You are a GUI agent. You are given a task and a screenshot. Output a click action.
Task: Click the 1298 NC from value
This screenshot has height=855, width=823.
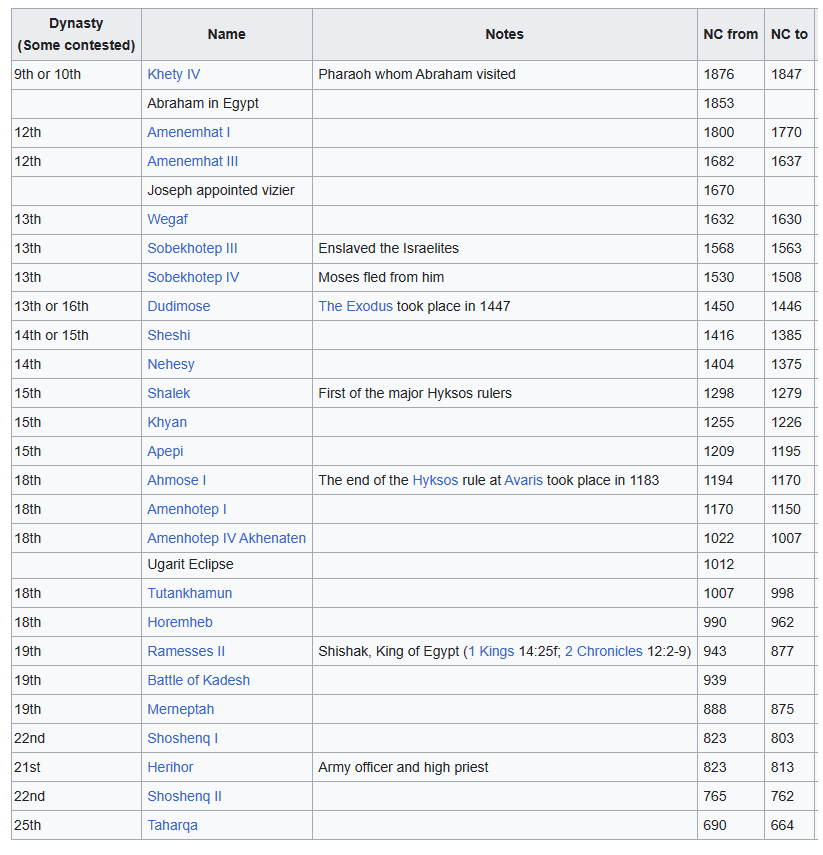719,393
